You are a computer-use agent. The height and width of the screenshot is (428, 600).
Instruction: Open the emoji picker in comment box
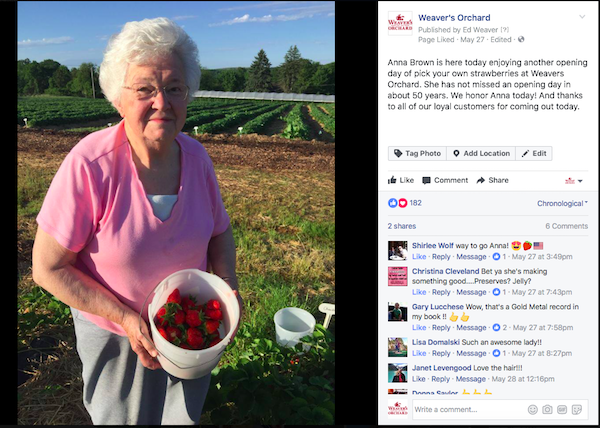[x=533, y=410]
